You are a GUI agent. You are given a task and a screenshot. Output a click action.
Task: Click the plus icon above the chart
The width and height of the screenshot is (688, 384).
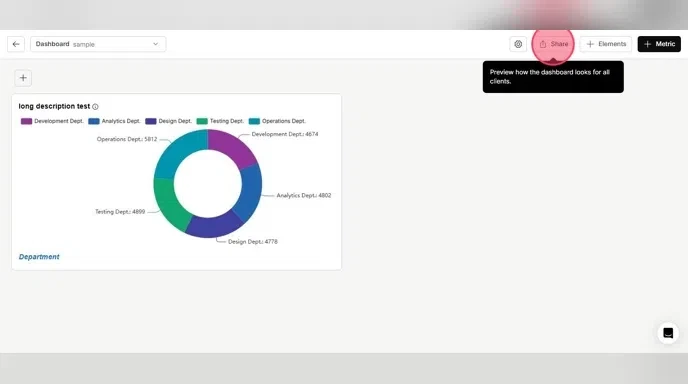[x=23, y=78]
